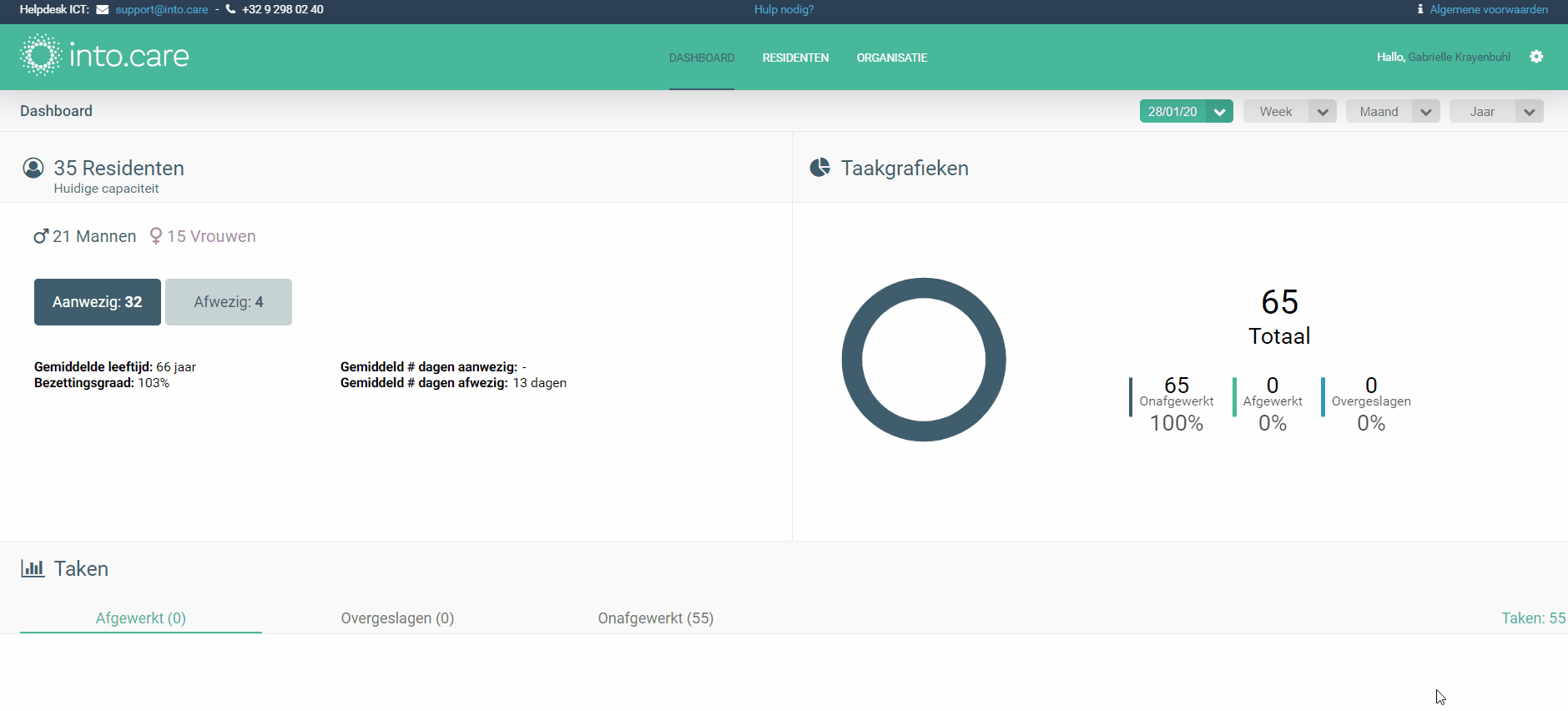Screen dimensions: 1568x711
Task: Expand the Week dropdown arrow
Action: [x=1323, y=112]
